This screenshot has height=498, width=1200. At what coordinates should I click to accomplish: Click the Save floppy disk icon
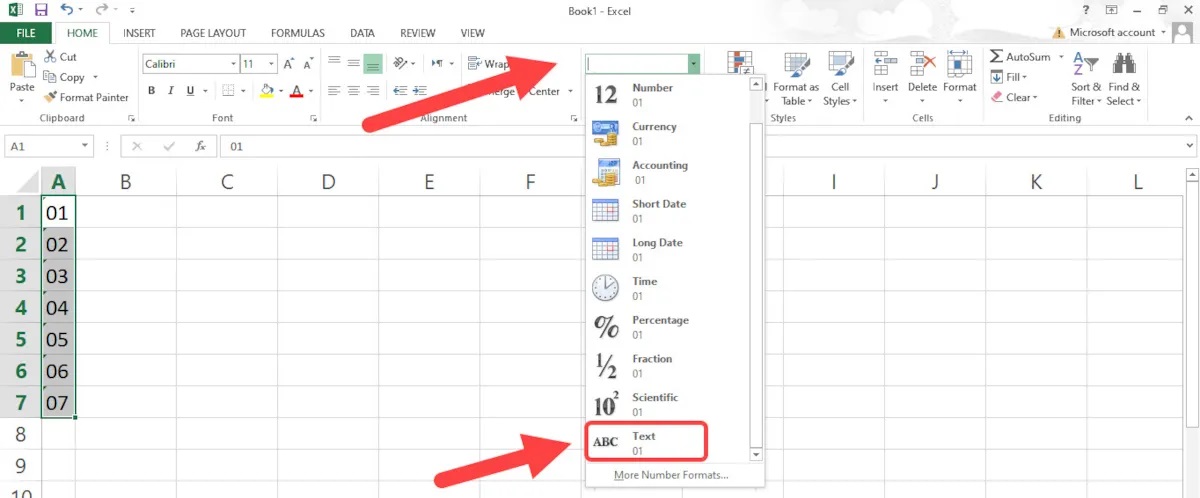coord(41,10)
